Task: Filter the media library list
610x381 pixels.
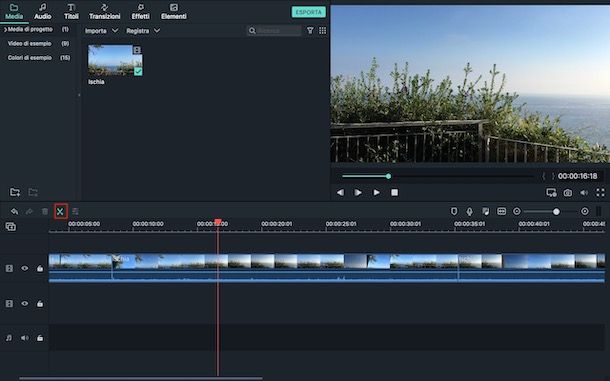Action: pos(310,30)
